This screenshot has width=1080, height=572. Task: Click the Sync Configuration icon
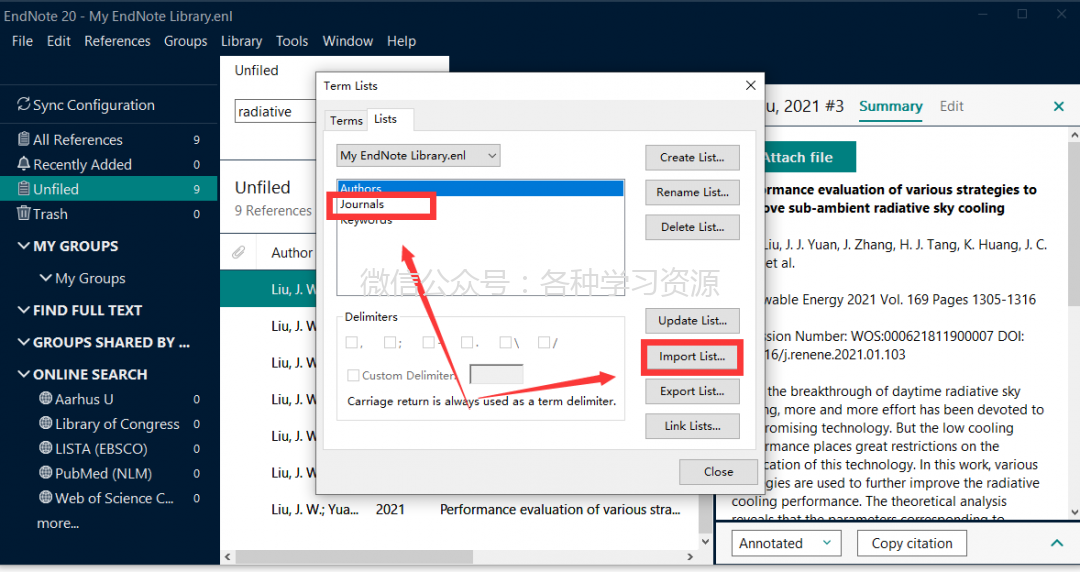pyautogui.click(x=23, y=104)
